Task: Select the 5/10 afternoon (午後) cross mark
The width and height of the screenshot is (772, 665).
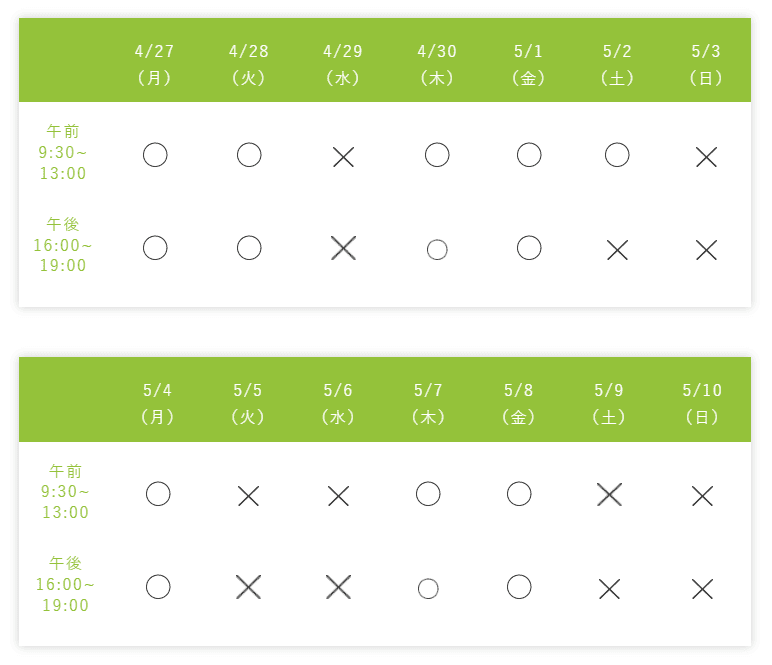Action: 702,589
